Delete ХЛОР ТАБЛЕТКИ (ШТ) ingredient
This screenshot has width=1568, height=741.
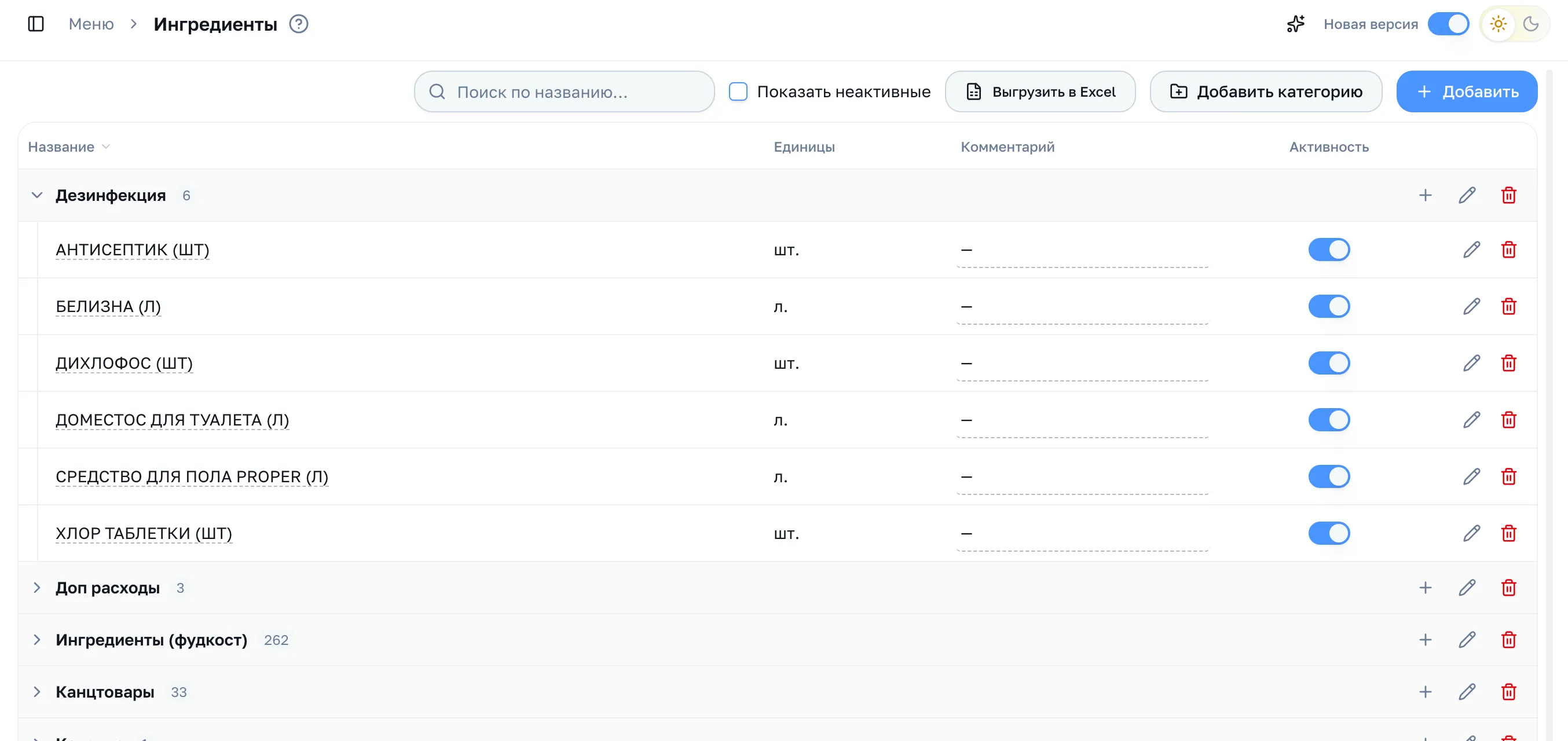(1508, 533)
